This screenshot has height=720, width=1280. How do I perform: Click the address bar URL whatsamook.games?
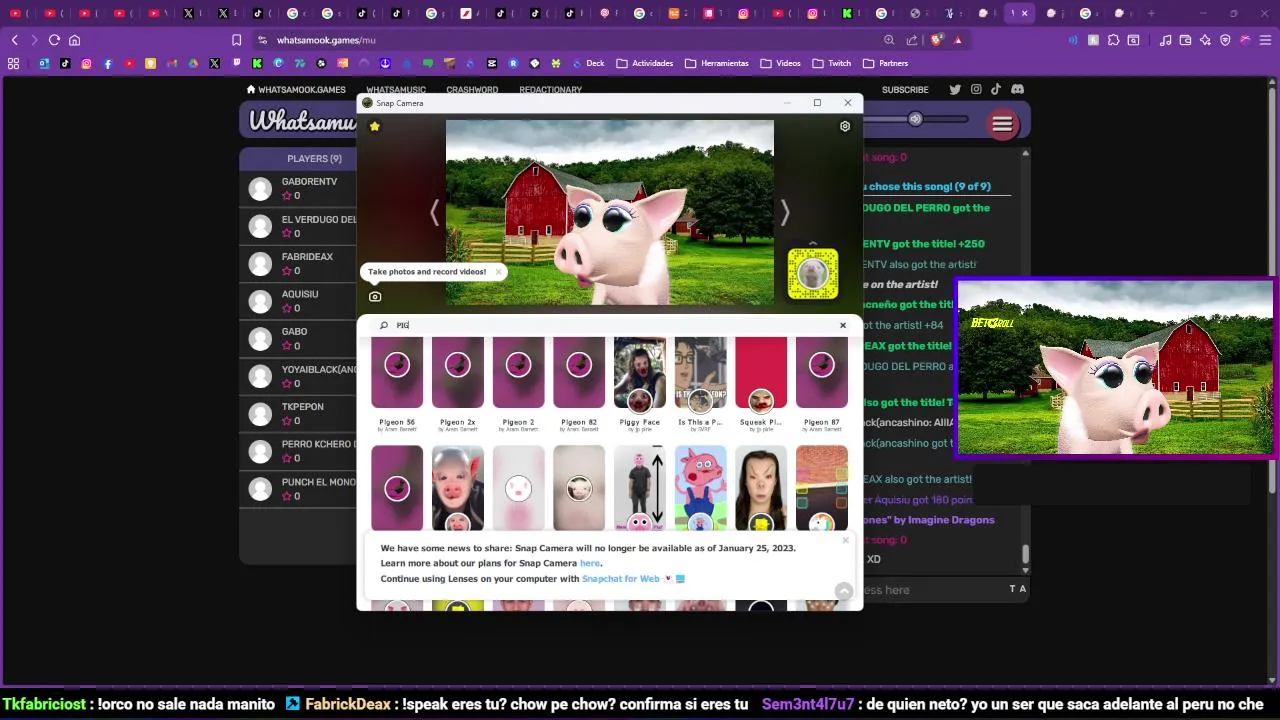[x=326, y=40]
